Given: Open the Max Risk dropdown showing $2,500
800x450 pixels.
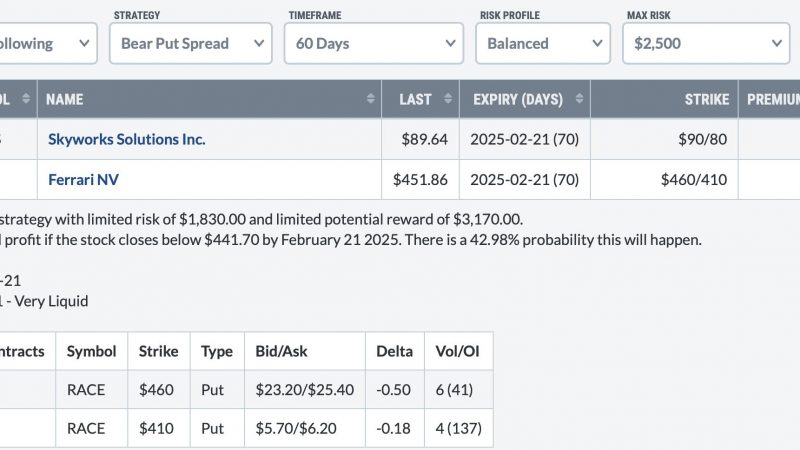Looking at the screenshot, I should [706, 43].
